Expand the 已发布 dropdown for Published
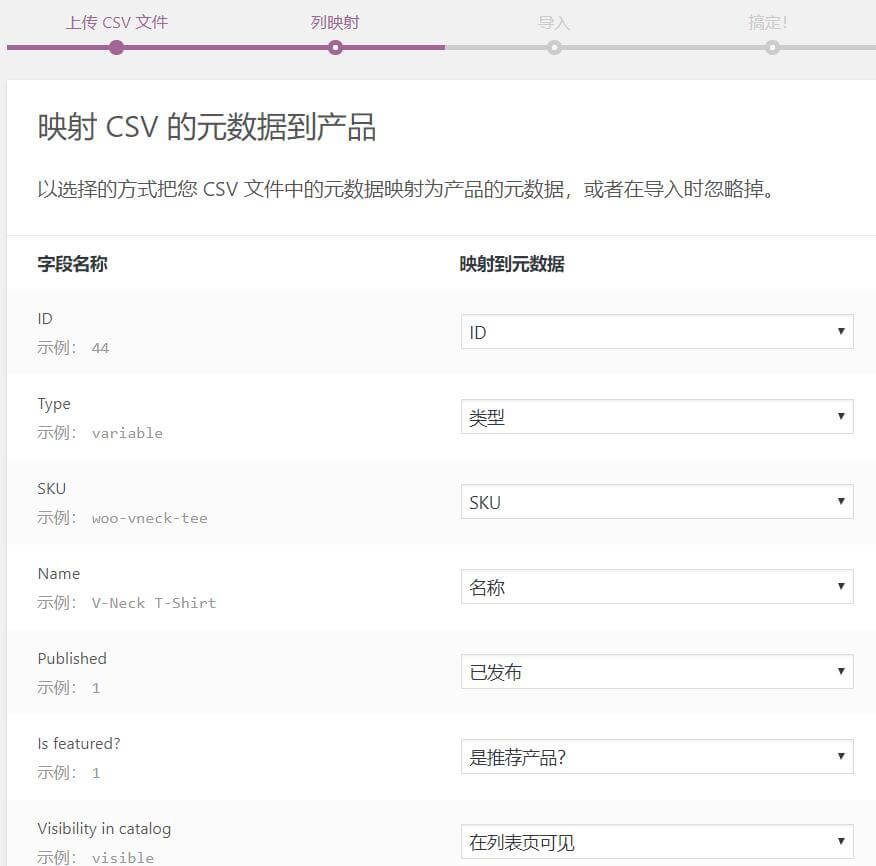 pyautogui.click(x=656, y=672)
